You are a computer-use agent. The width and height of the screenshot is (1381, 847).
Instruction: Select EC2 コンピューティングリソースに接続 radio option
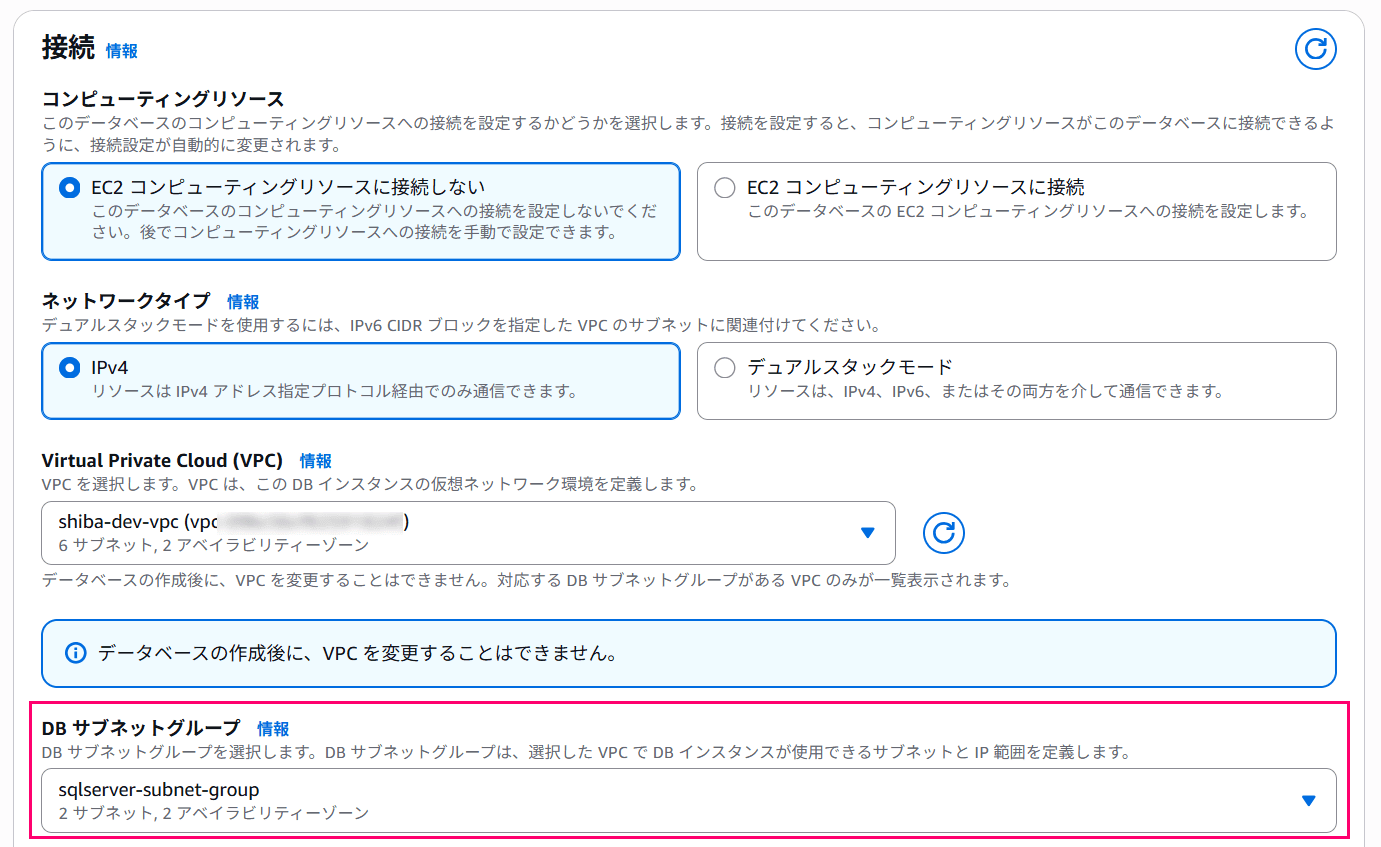(x=725, y=188)
